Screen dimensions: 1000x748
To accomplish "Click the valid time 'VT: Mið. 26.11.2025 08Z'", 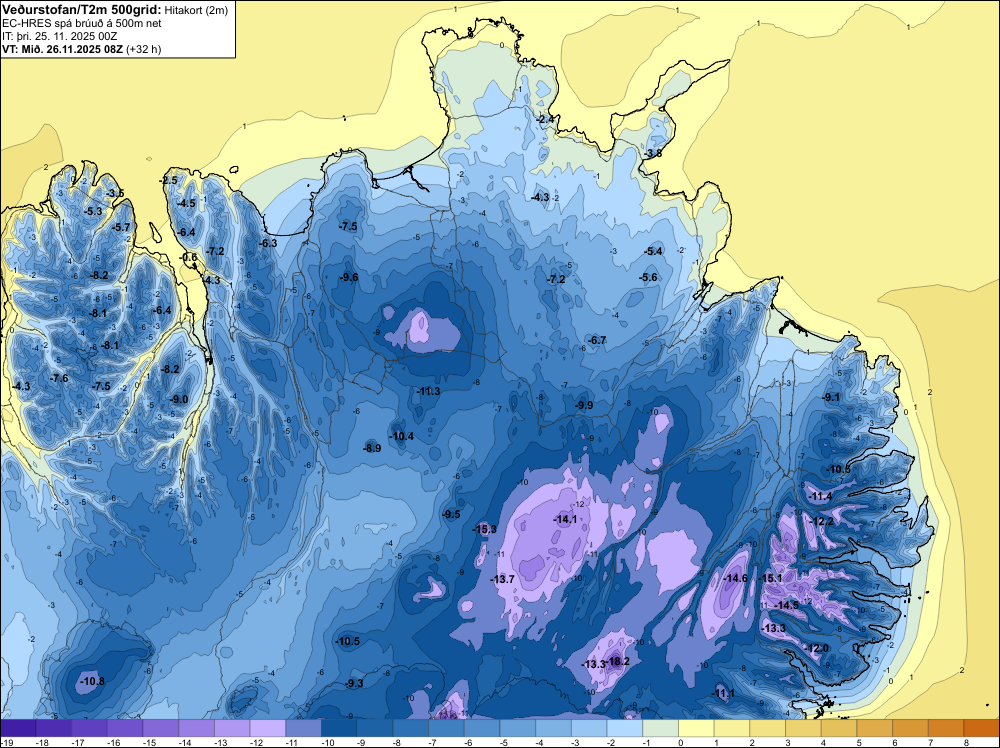I will (x=62, y=49).
